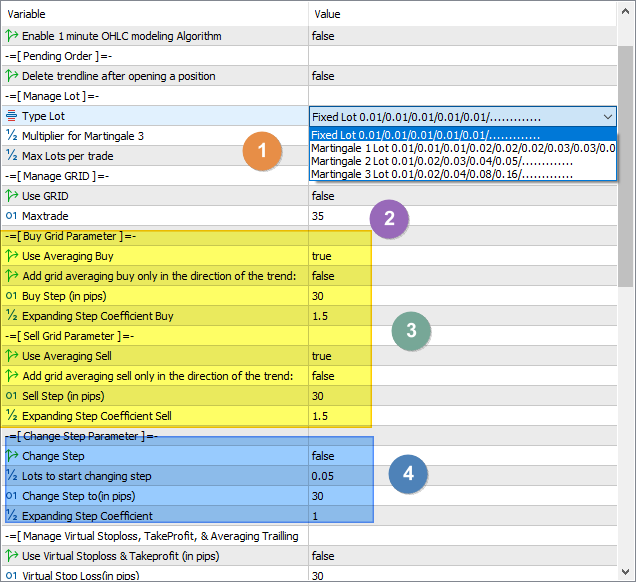Toggle Use Averaging Sell true value
The height and width of the screenshot is (582, 636).
point(322,356)
